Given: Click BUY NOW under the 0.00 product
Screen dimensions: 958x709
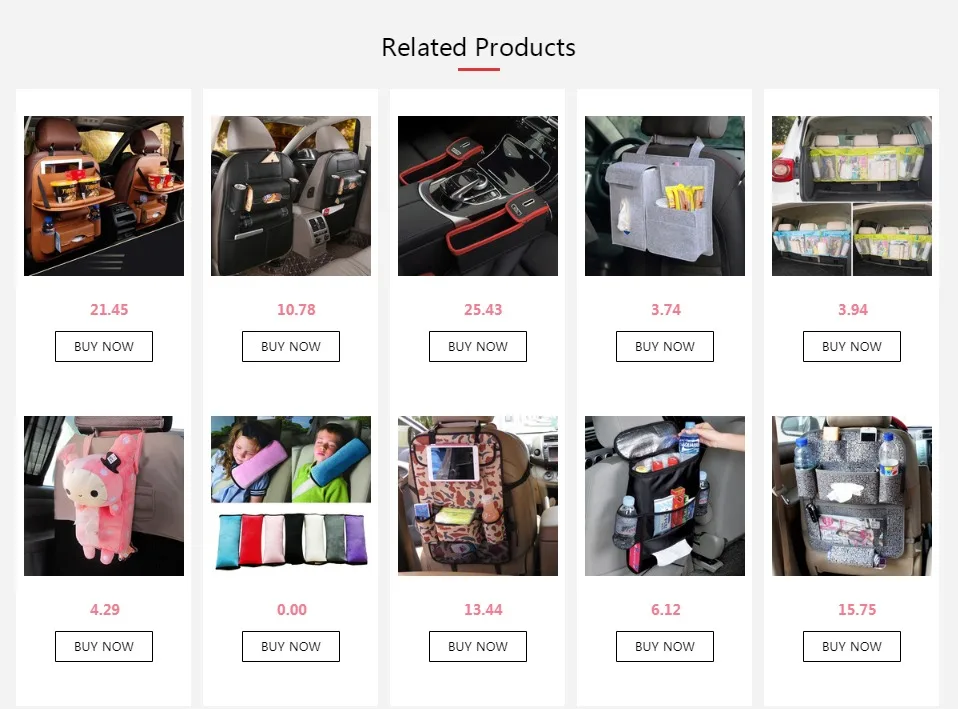Looking at the screenshot, I should click(x=291, y=647).
